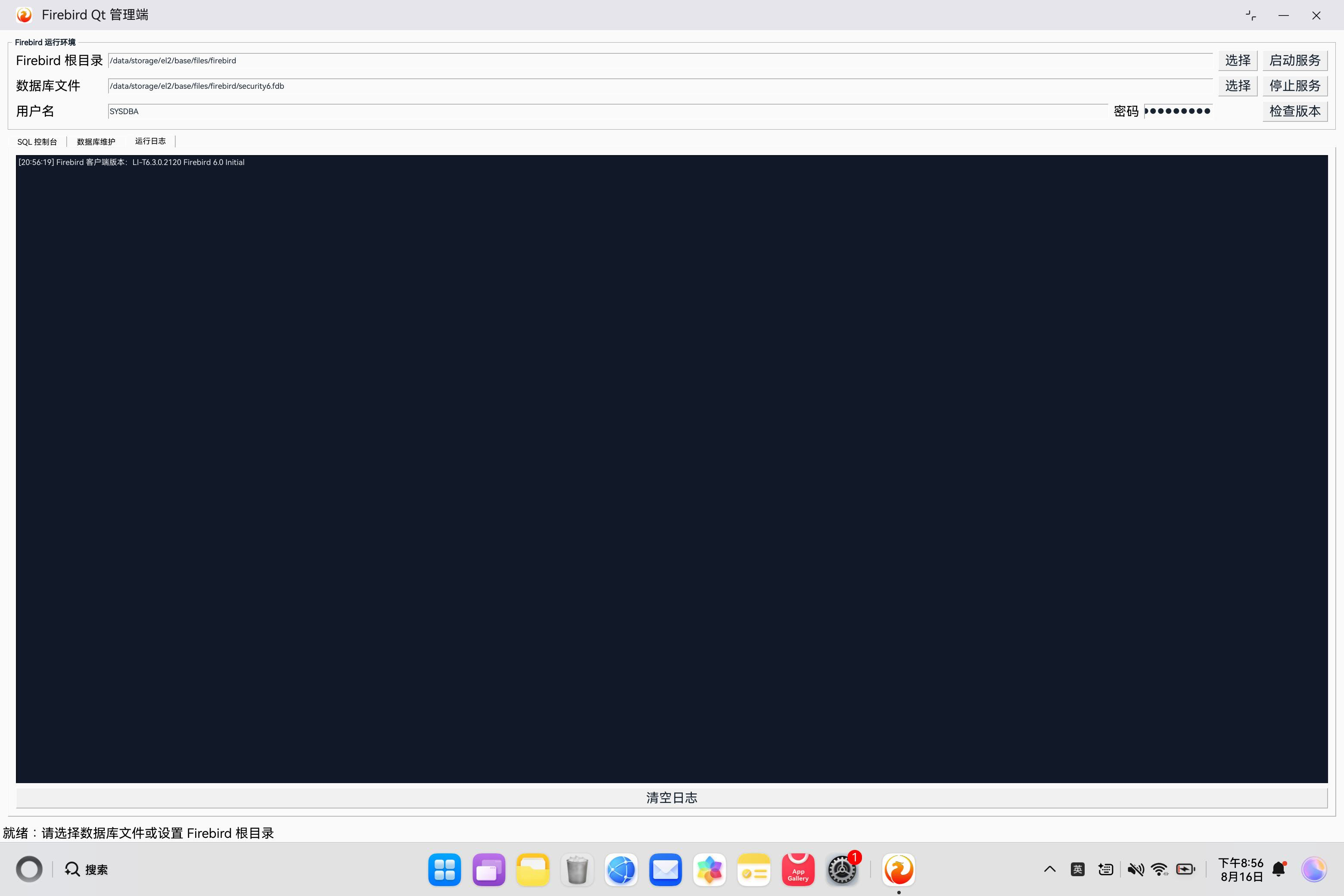Open the purple multitasking windows app in dock
This screenshot has width=1344, height=896.
[x=488, y=870]
